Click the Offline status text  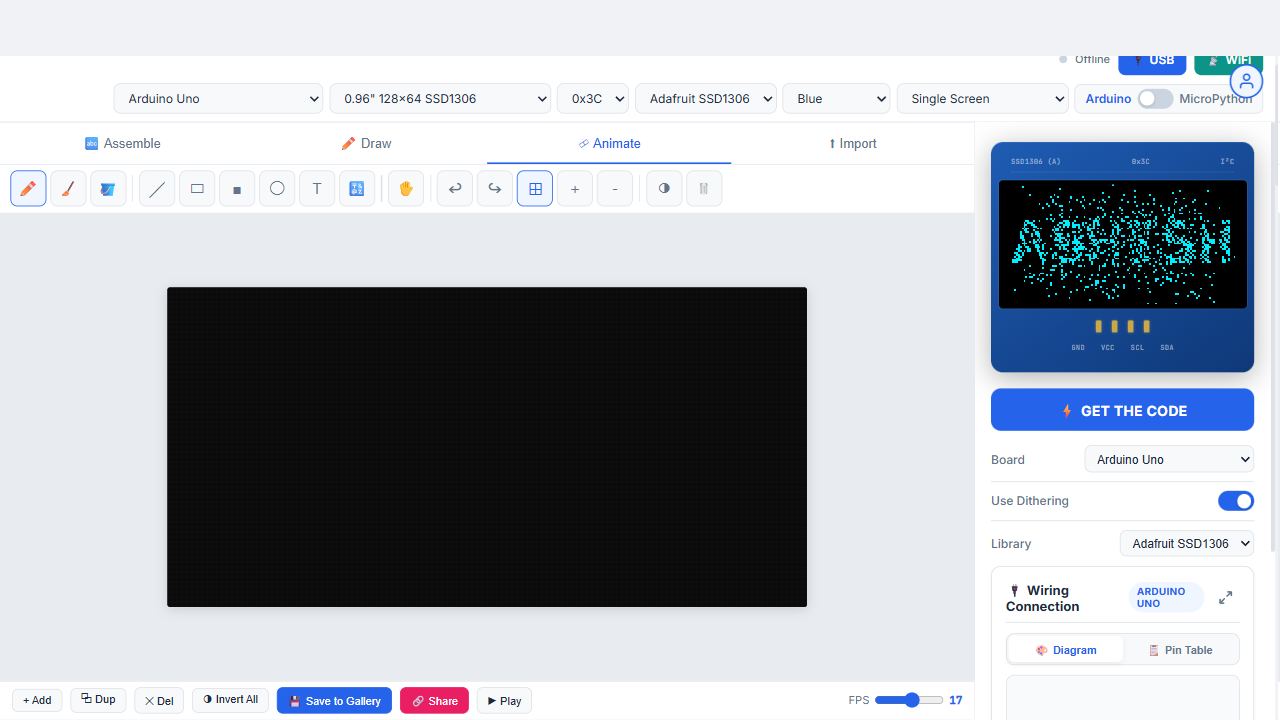click(1092, 59)
